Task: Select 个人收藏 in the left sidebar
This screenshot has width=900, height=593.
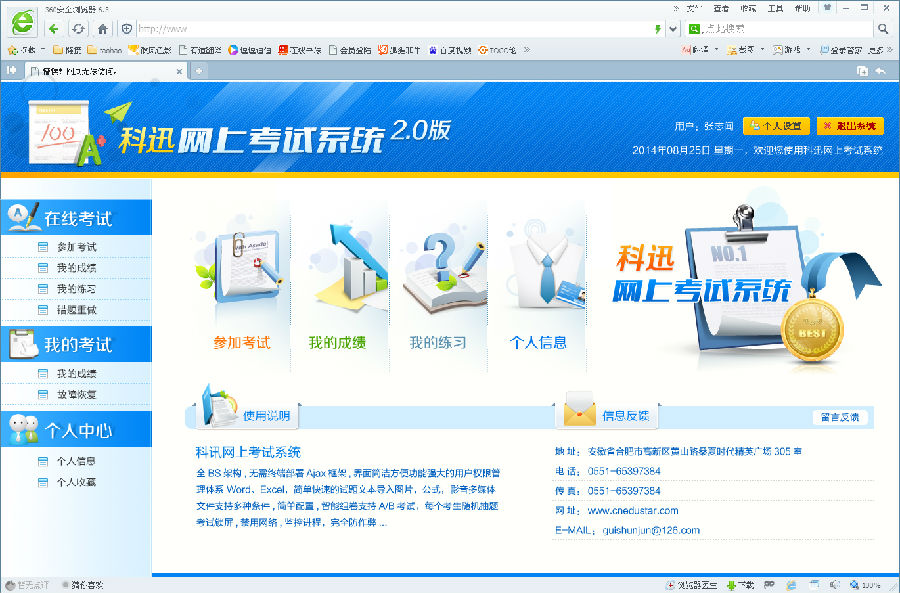Action: [x=76, y=482]
